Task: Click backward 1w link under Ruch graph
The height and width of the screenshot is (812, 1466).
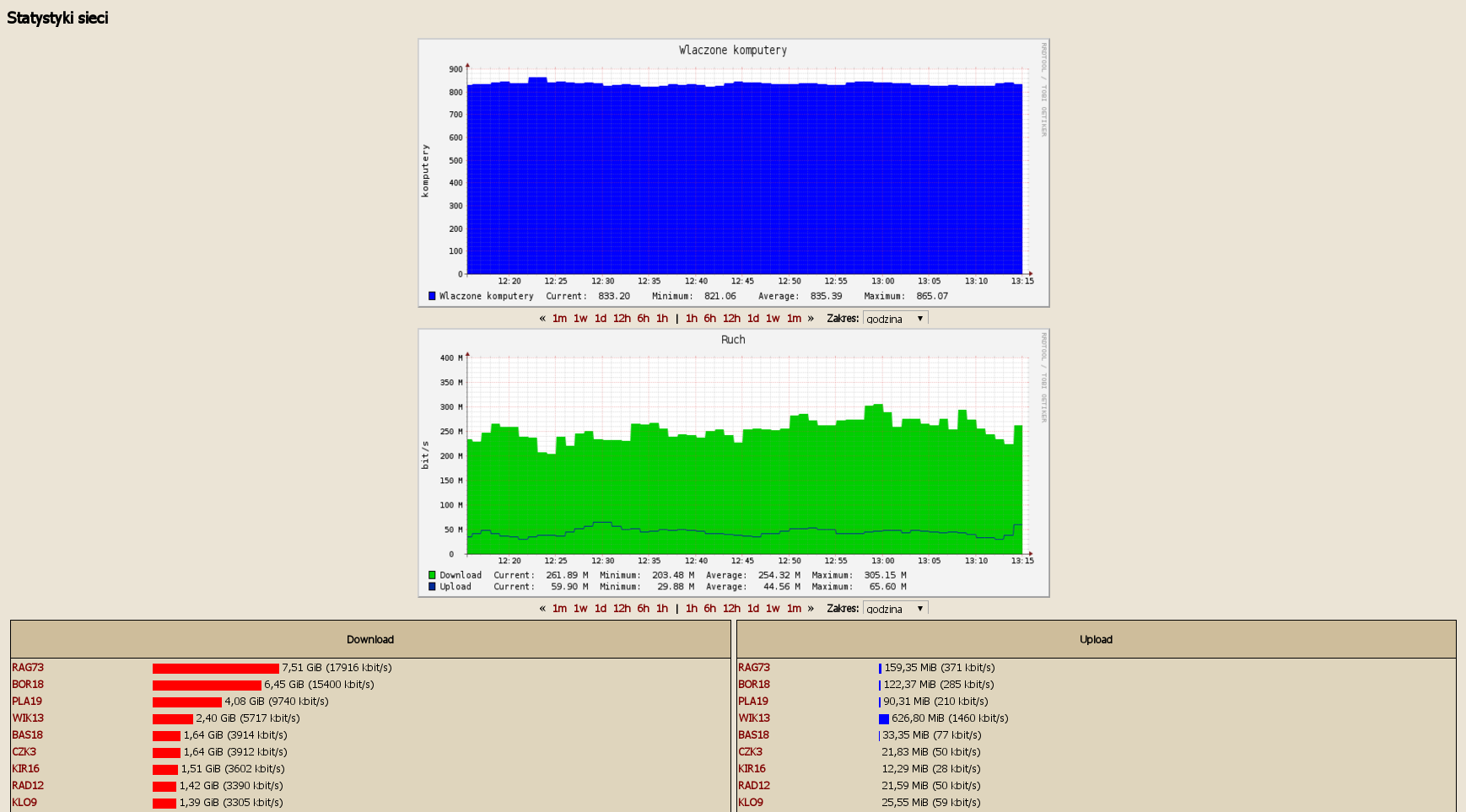Action: (580, 609)
